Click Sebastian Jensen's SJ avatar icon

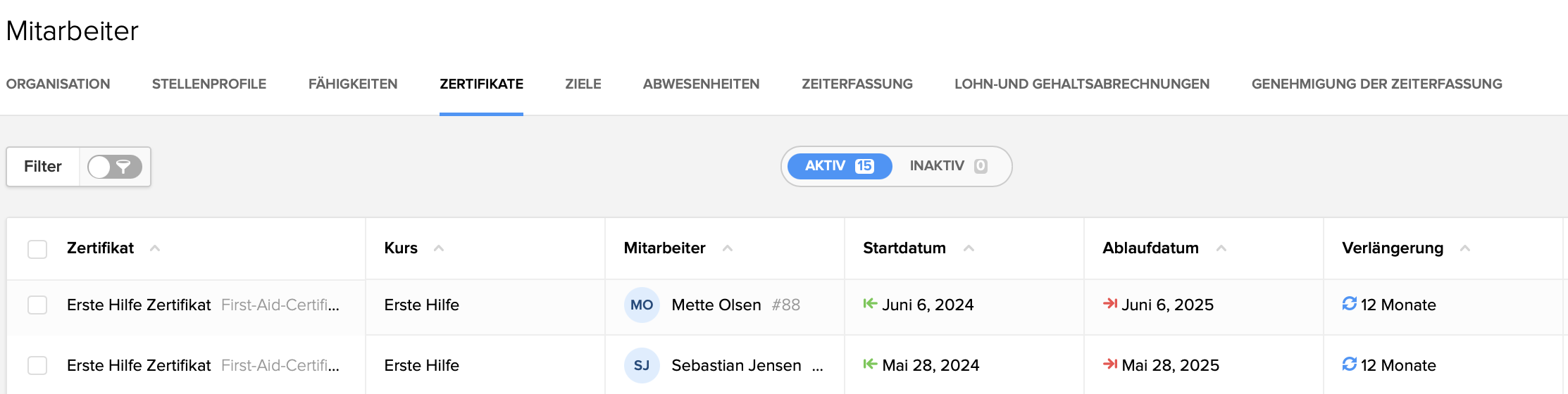point(641,365)
